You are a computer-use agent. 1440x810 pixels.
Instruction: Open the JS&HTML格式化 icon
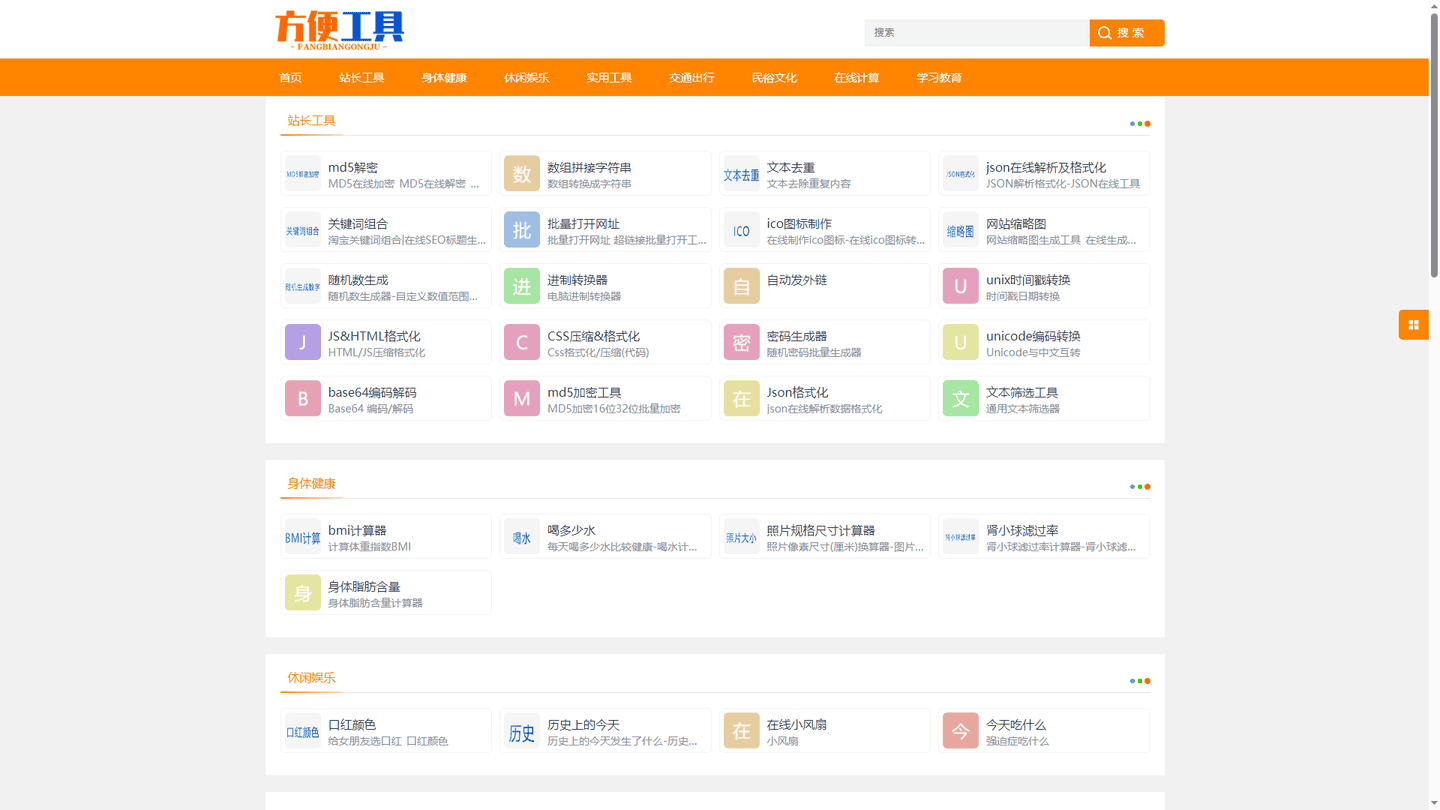click(x=303, y=342)
